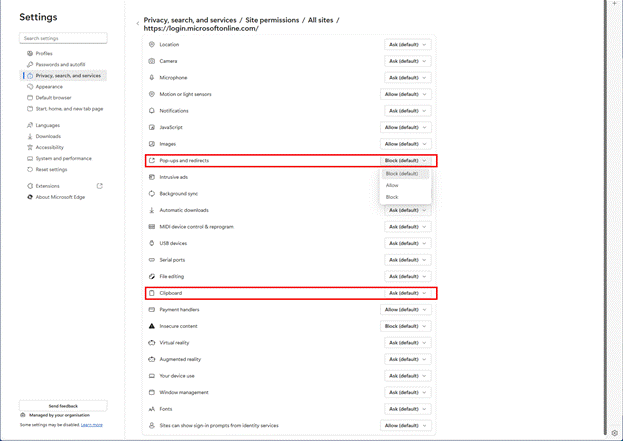Click the Microphone icon
623x441 pixels.
152,78
